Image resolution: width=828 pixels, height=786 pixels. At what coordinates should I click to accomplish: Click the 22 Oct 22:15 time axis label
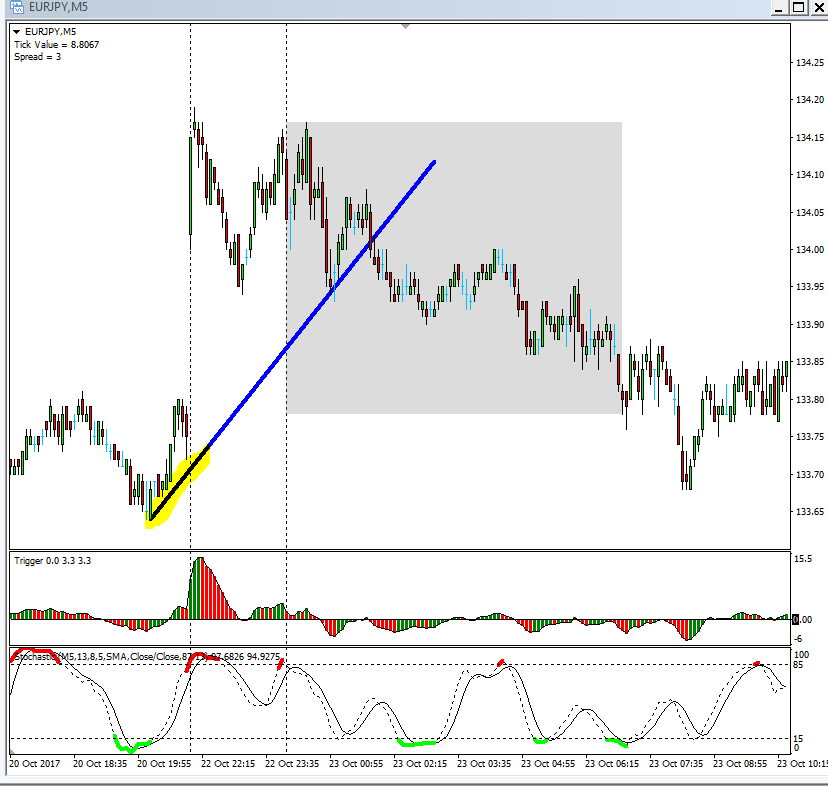[x=229, y=763]
